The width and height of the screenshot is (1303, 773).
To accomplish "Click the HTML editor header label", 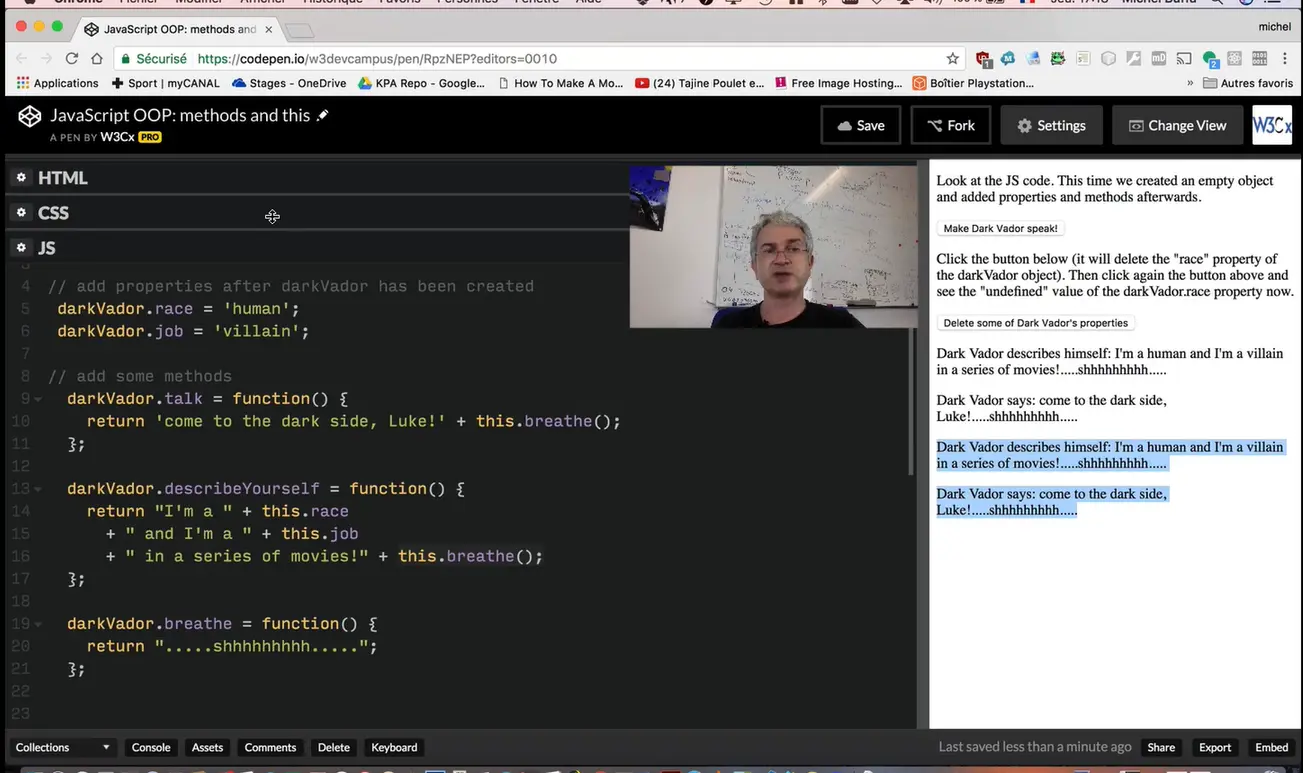I will coord(63,178).
